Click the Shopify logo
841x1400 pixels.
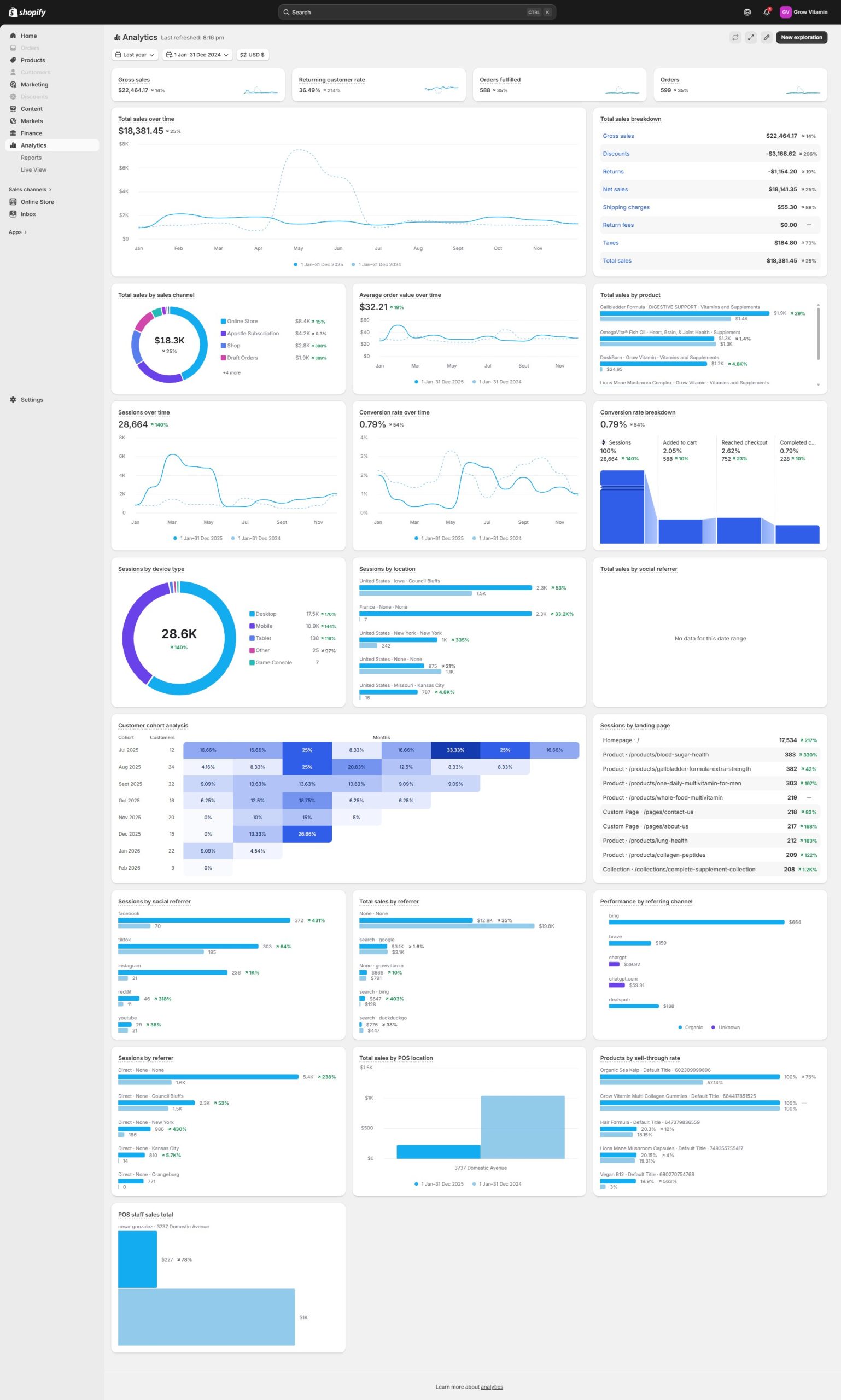tap(27, 12)
